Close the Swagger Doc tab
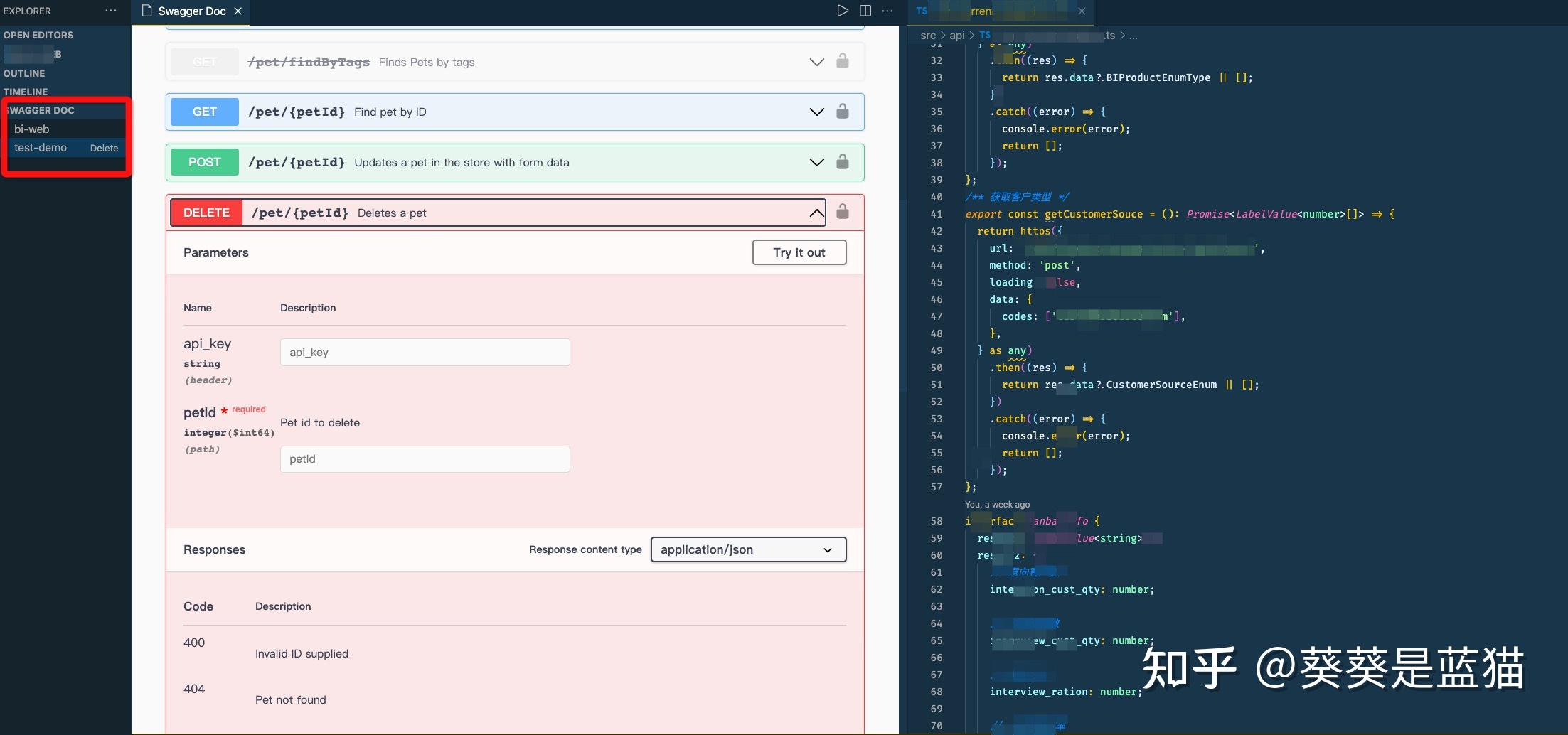This screenshot has height=735, width=1568. tap(238, 11)
